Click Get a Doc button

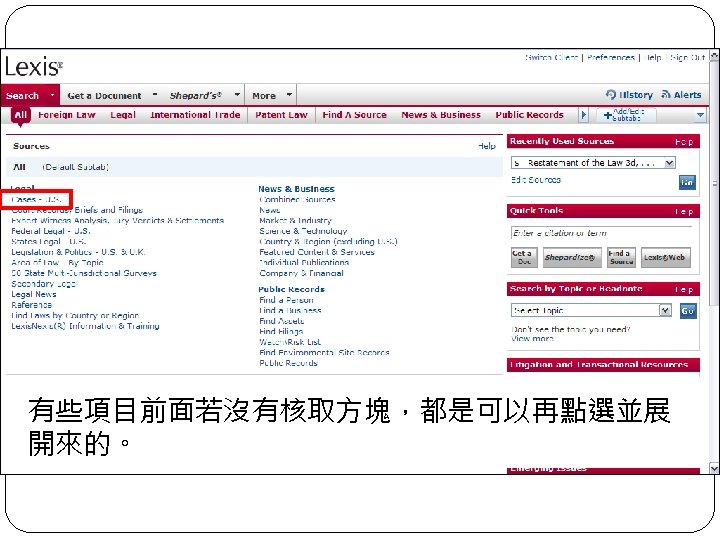pos(524,258)
